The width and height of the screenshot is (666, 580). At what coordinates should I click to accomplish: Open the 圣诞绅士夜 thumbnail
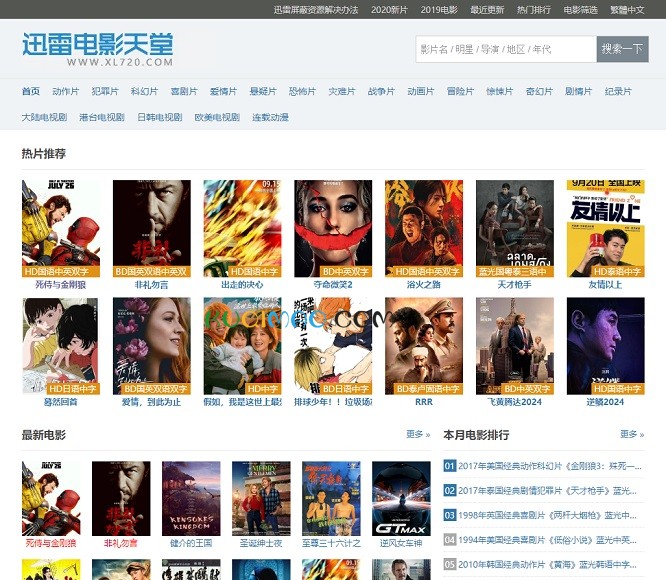coord(261,498)
